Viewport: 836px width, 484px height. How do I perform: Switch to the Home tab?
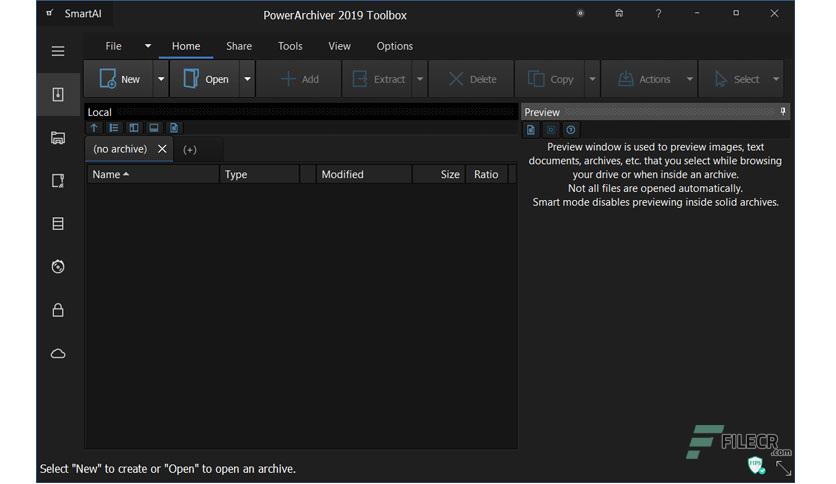[186, 46]
